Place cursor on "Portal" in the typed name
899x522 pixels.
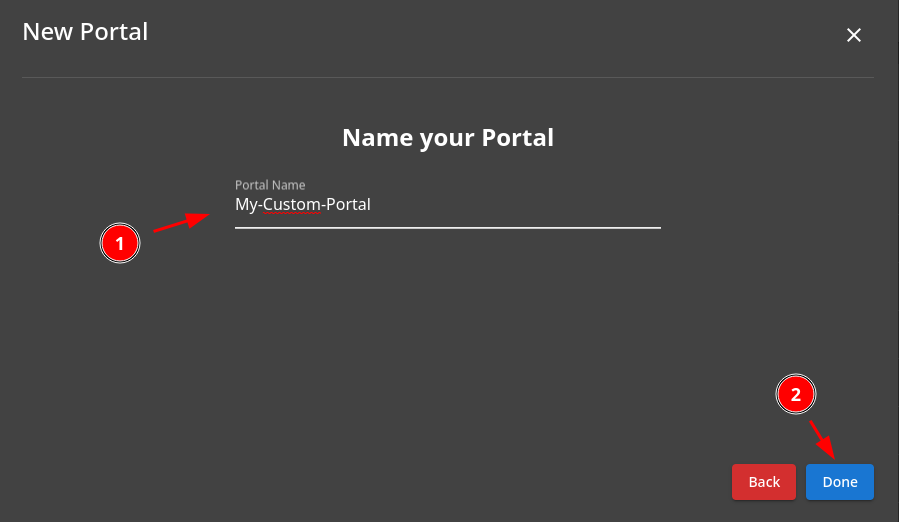point(348,205)
